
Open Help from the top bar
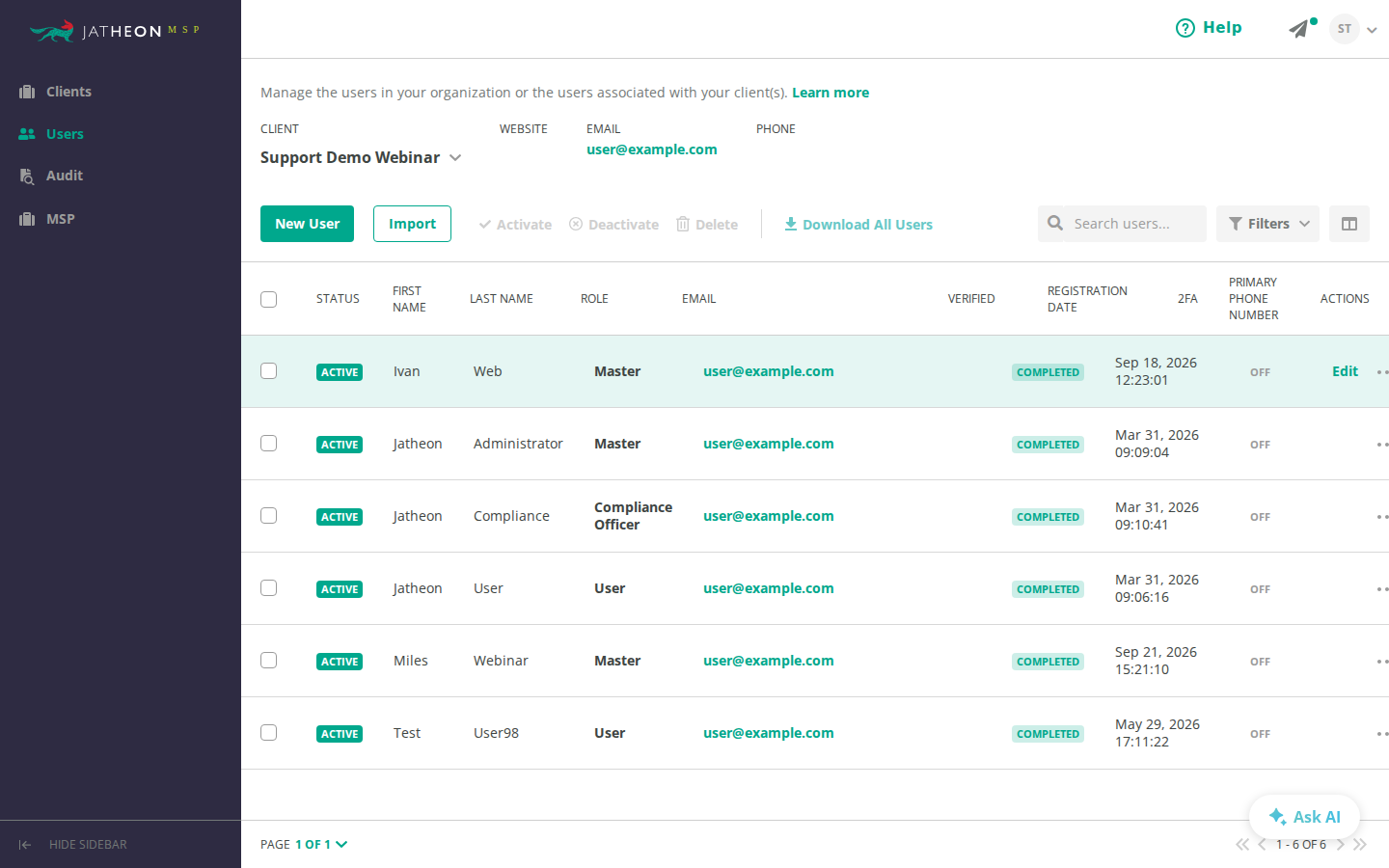(1209, 28)
